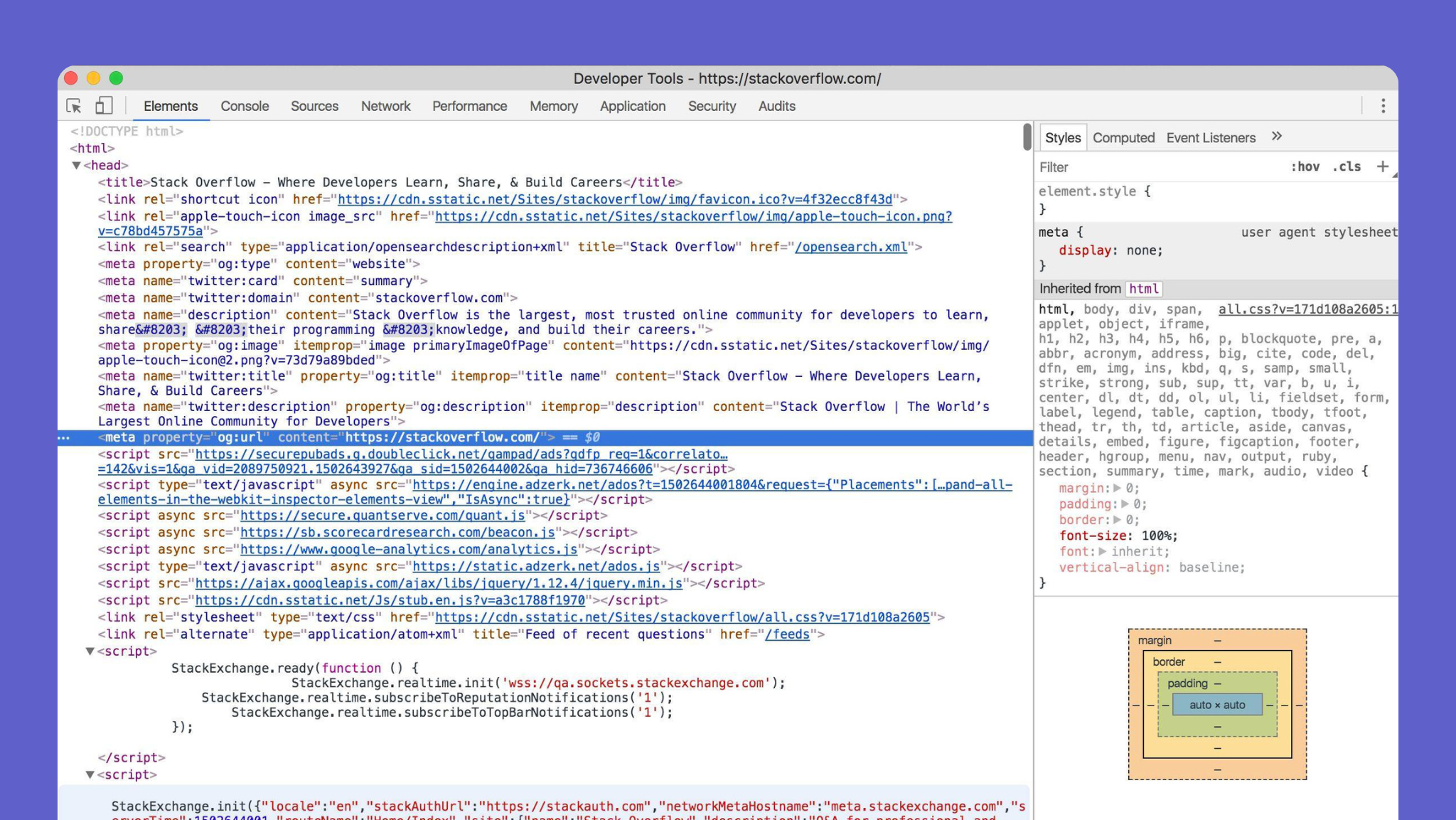The image size is (1456, 820).
Task: Switch to the Network tab
Action: (385, 106)
